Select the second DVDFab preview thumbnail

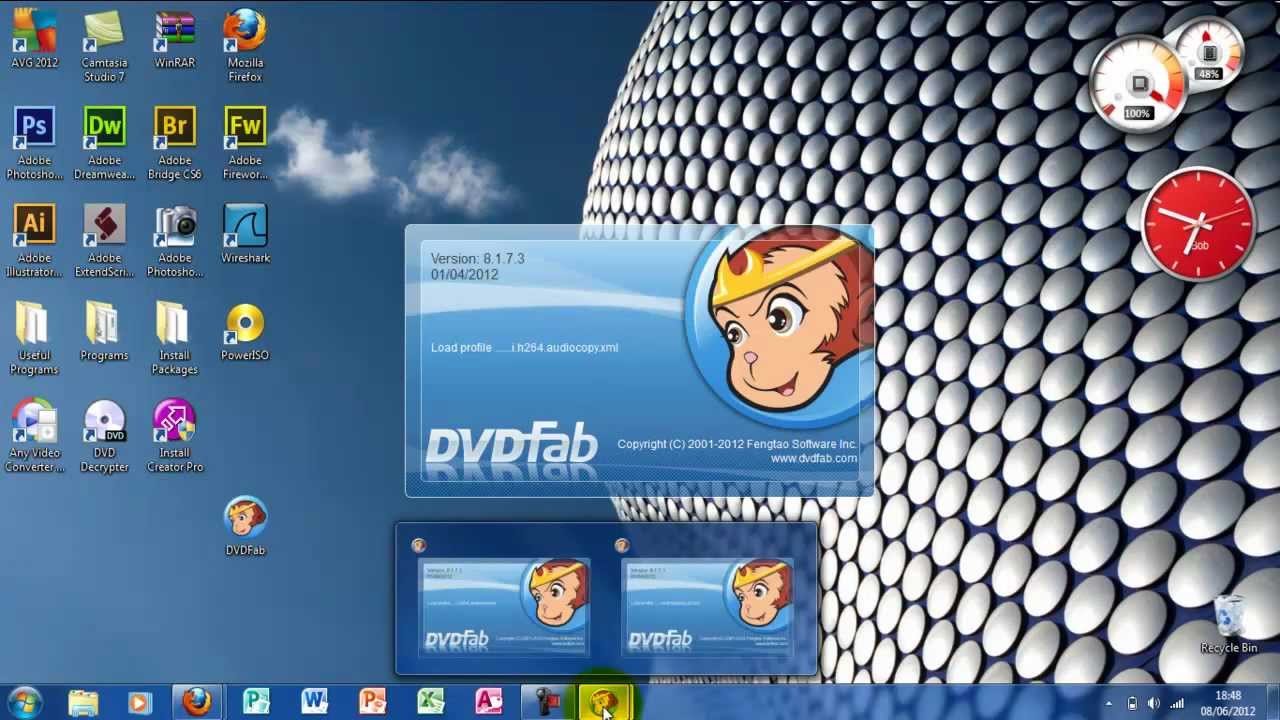point(707,607)
